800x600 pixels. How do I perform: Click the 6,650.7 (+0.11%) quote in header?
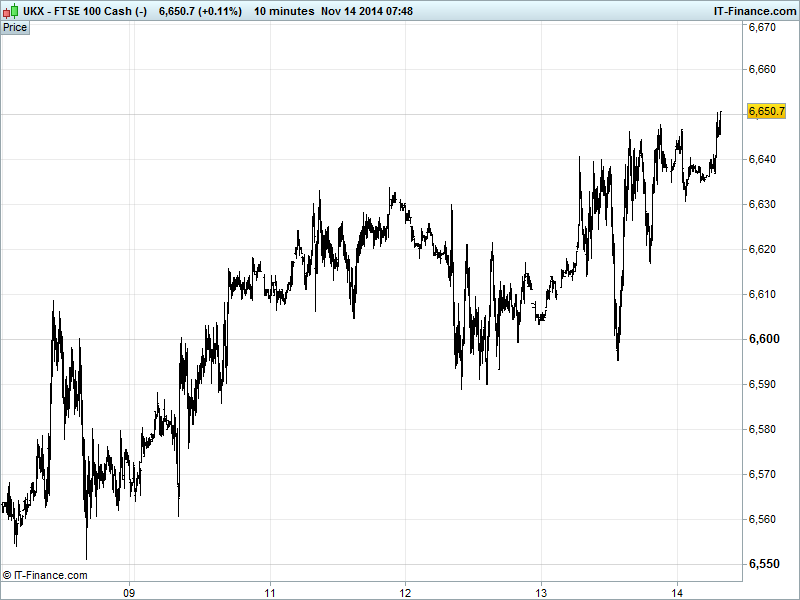point(201,10)
